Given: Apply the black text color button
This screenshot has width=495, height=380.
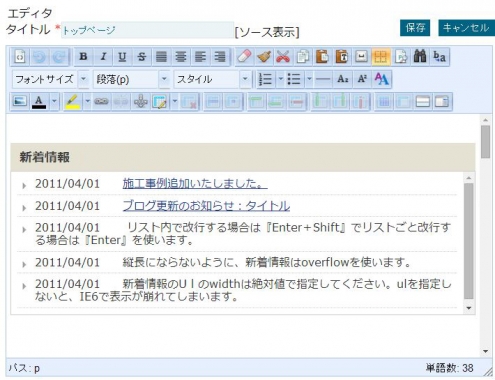Looking at the screenshot, I should pos(39,101).
